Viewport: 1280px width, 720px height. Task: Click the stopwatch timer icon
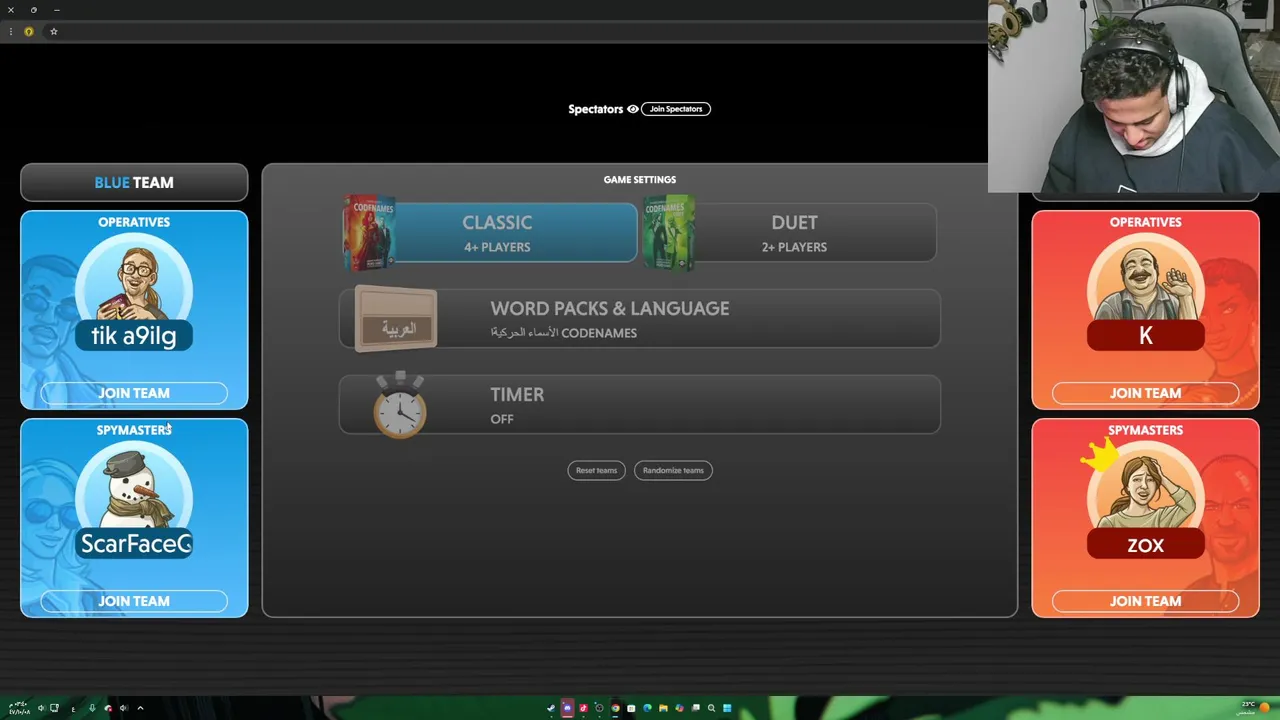(x=400, y=405)
